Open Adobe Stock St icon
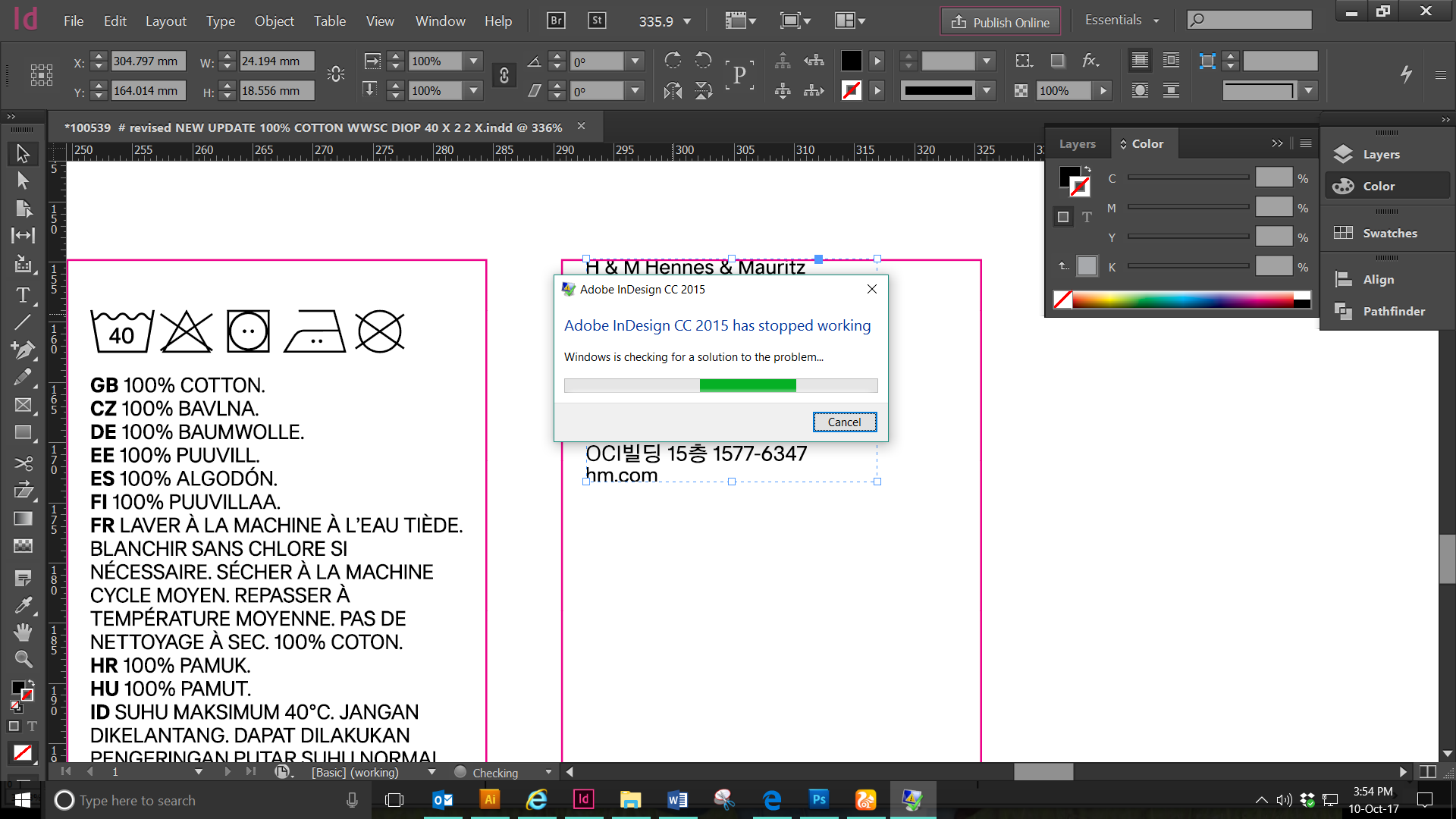 coord(598,20)
